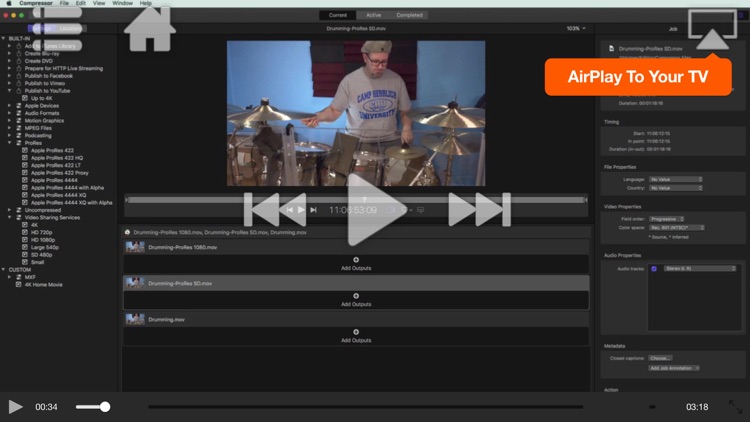
Task: Expand the Uncompressed group
Action: tap(10, 210)
